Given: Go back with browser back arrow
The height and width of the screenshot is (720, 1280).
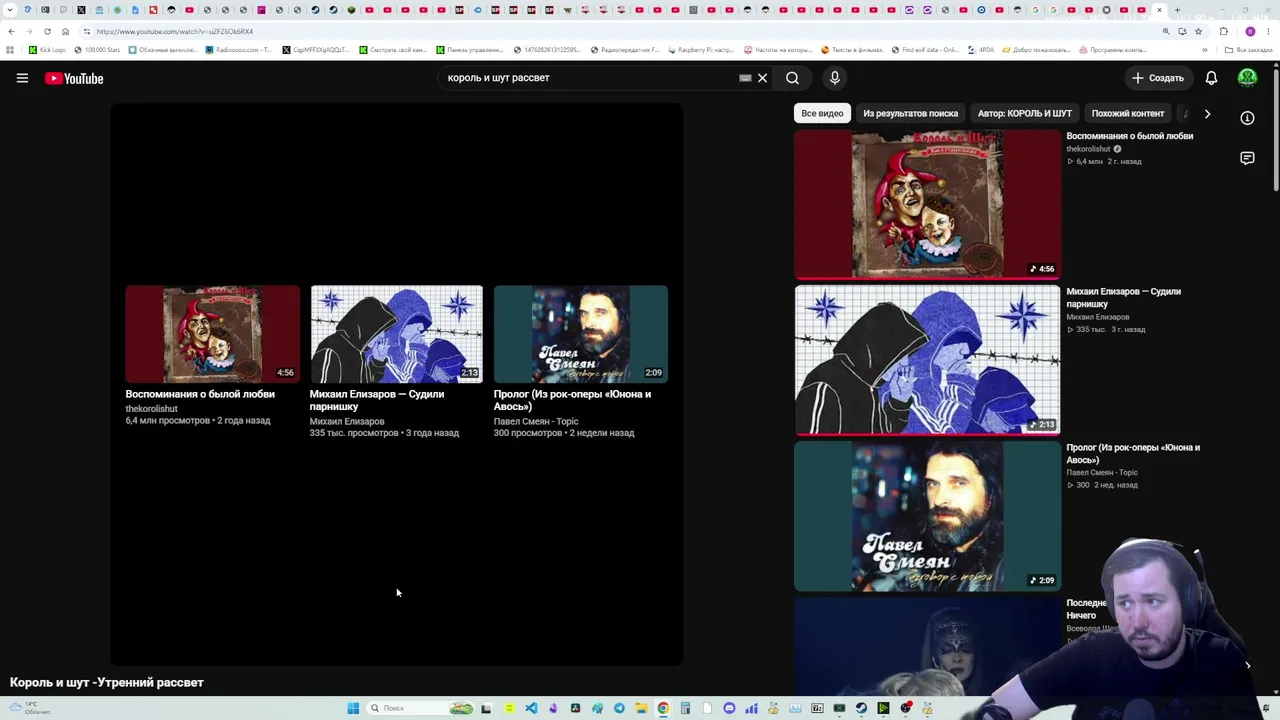Looking at the screenshot, I should [11, 31].
